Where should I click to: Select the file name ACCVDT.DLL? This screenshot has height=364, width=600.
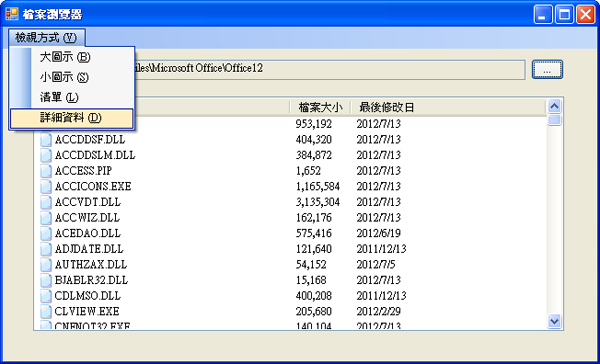tap(88, 202)
